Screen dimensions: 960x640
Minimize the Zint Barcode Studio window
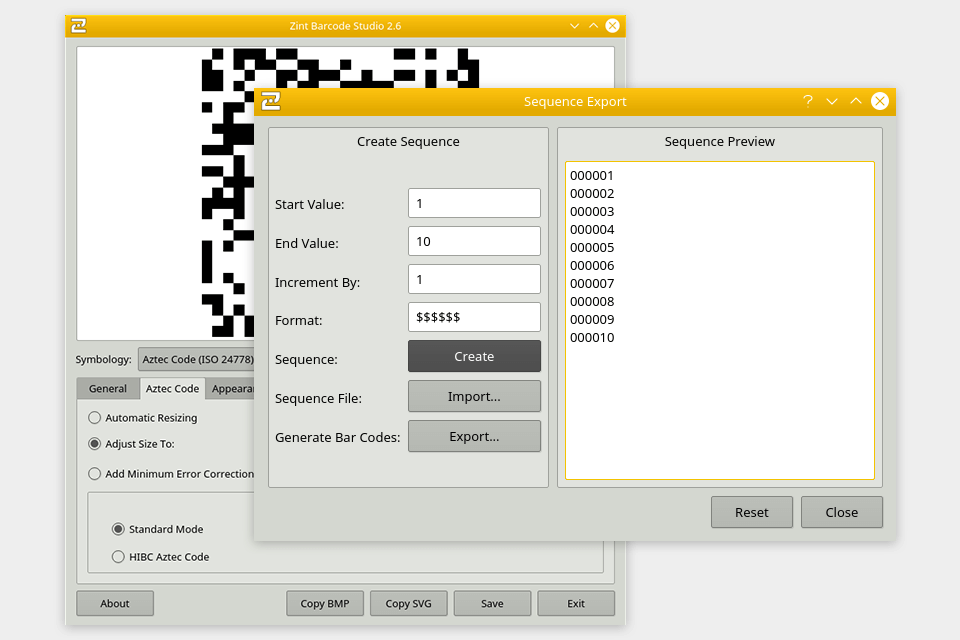[x=574, y=26]
